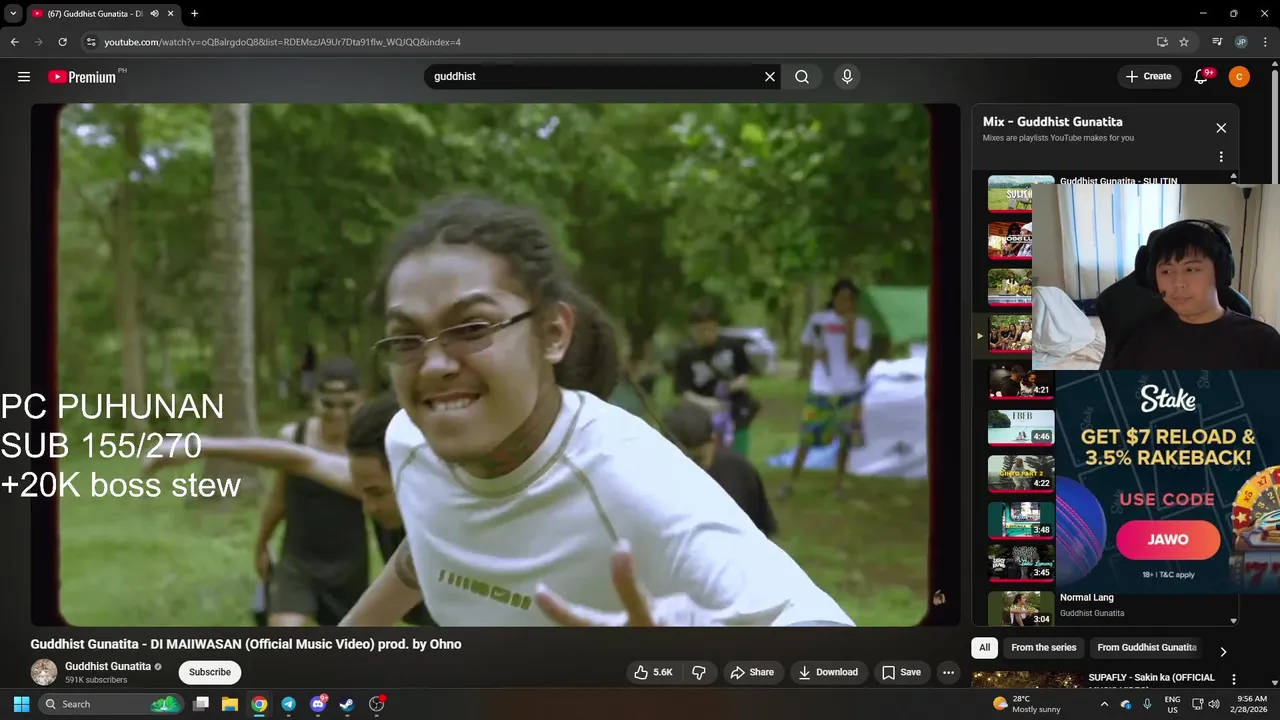The width and height of the screenshot is (1280, 720).
Task: Mute the tab via speaker icon
Action: (x=154, y=14)
